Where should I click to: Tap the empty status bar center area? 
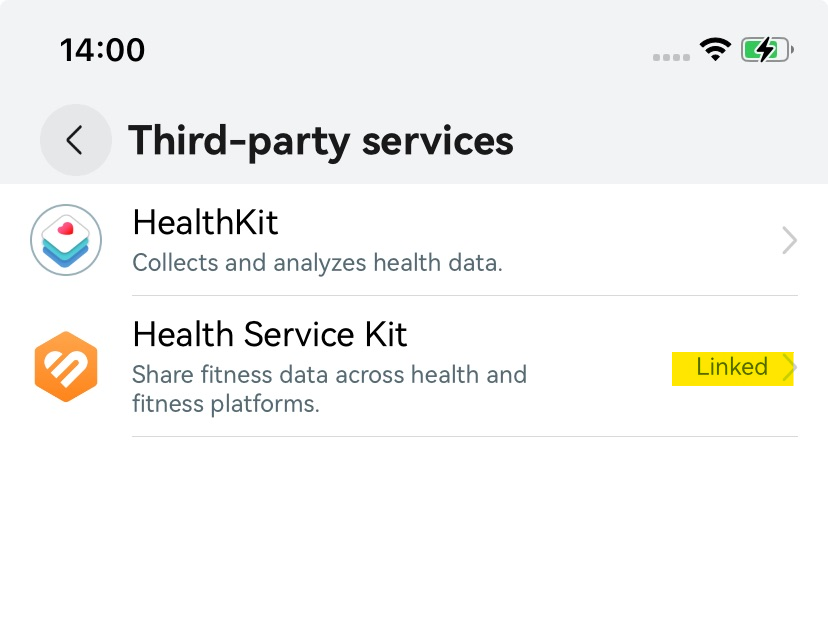(400, 50)
